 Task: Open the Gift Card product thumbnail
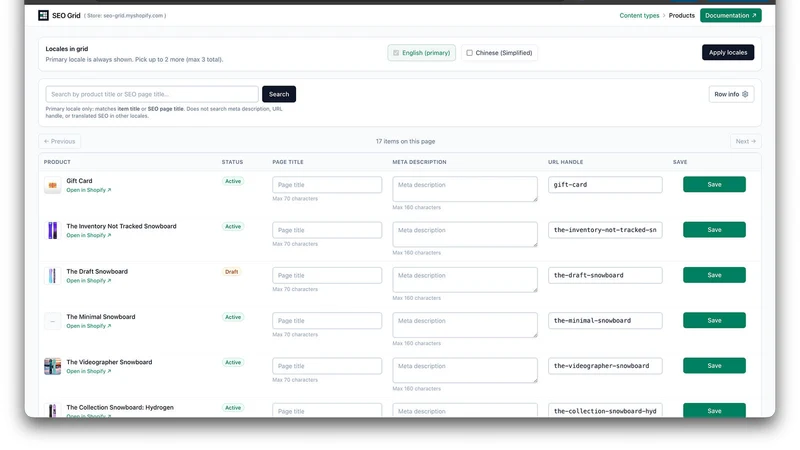(x=52, y=185)
